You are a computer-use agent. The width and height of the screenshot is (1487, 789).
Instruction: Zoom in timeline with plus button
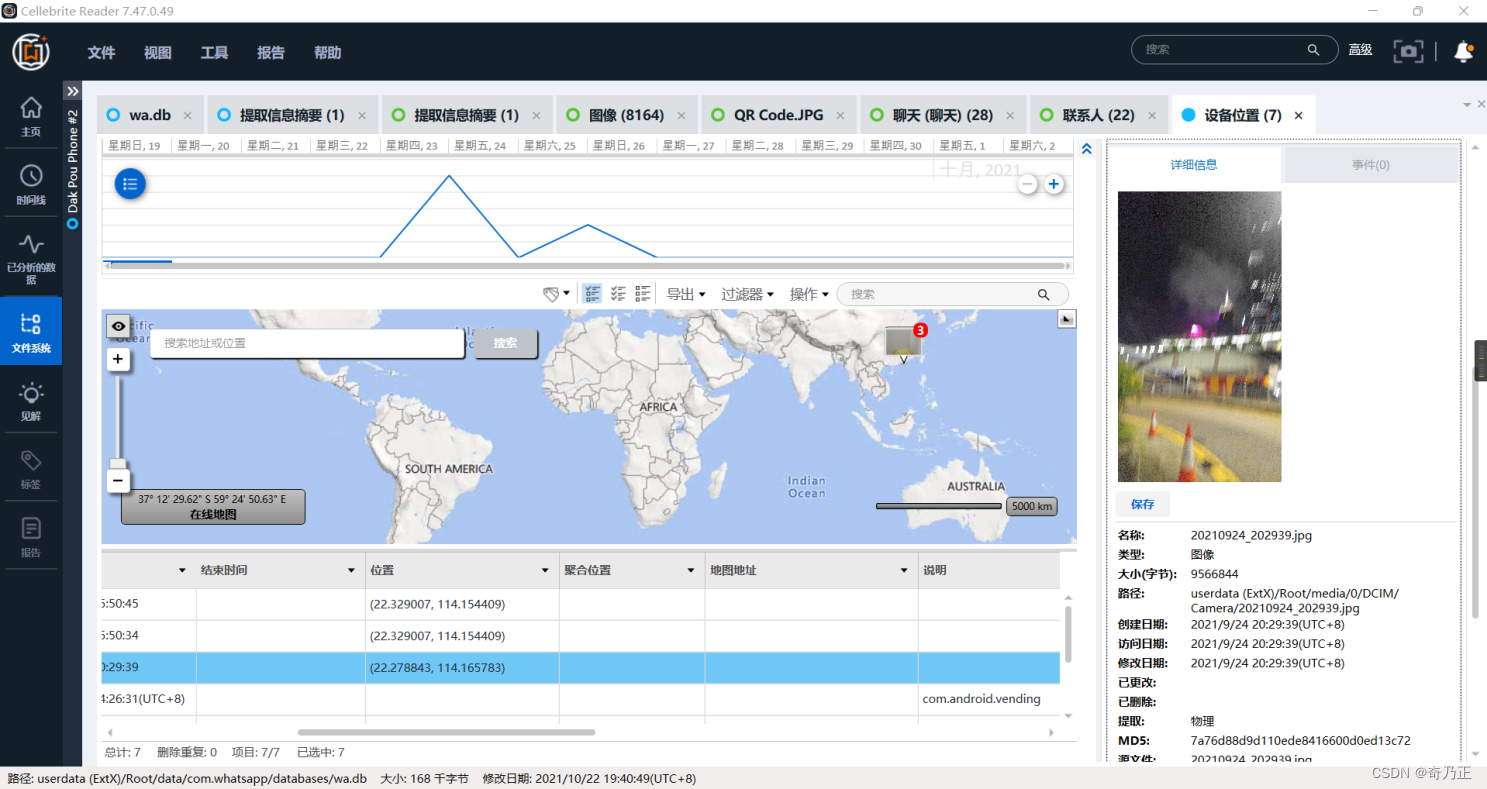(1053, 184)
